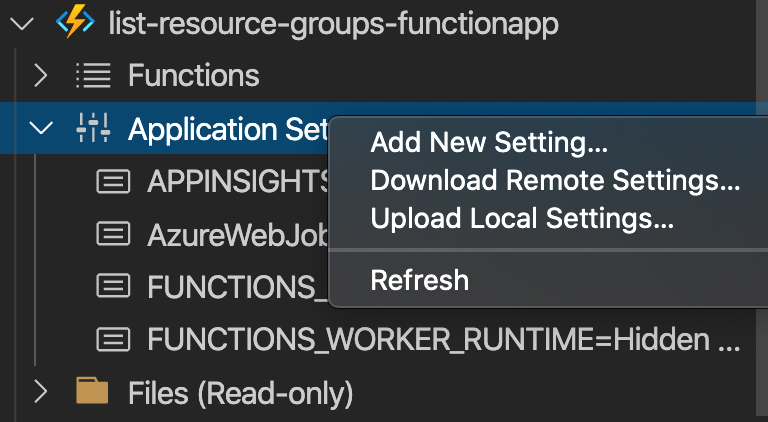This screenshot has height=422, width=768.
Task: Click the Azure Function App lightning icon
Action: point(75,23)
